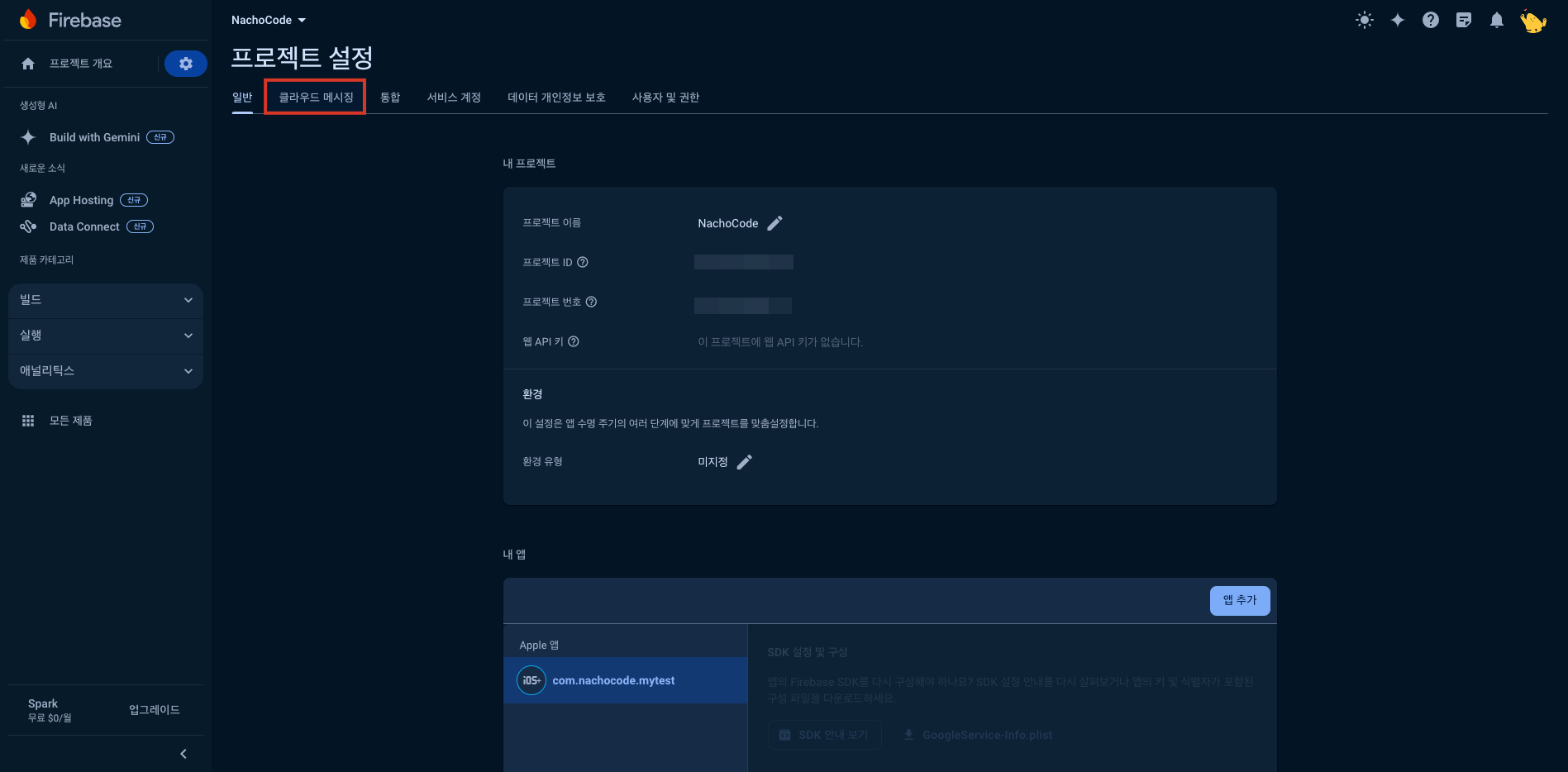The image size is (1568, 772).
Task: Open Data Connect in sidebar
Action: click(x=84, y=226)
